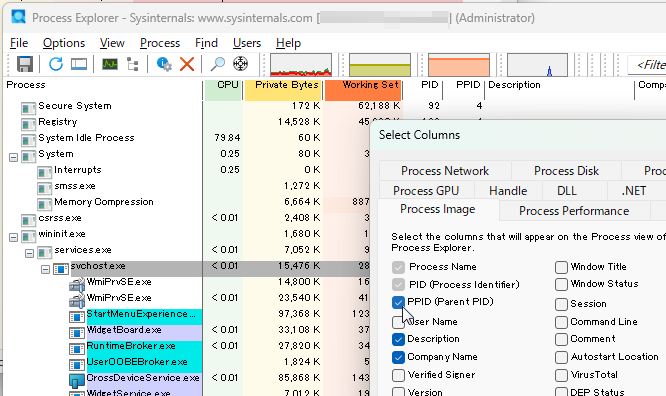Collapse the svchost.exe tree node
The image size is (666, 396).
point(45,269)
